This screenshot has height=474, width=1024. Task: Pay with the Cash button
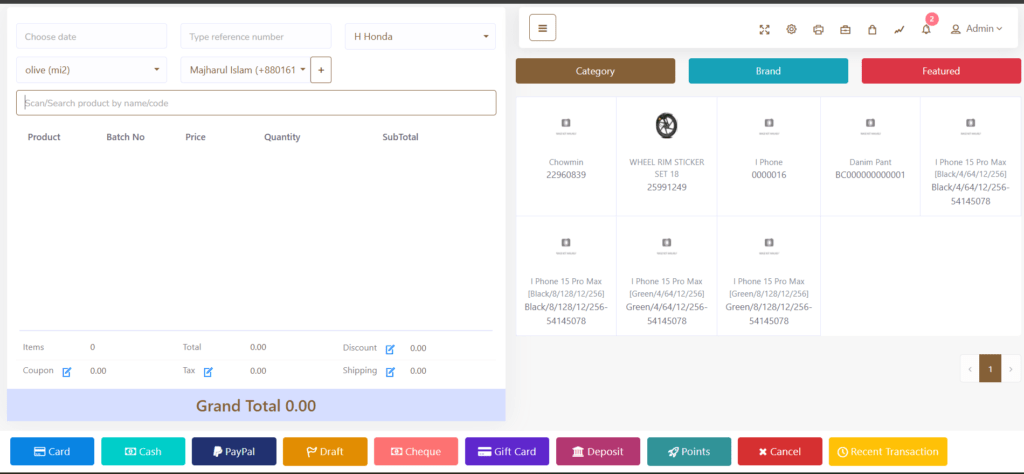click(x=143, y=452)
